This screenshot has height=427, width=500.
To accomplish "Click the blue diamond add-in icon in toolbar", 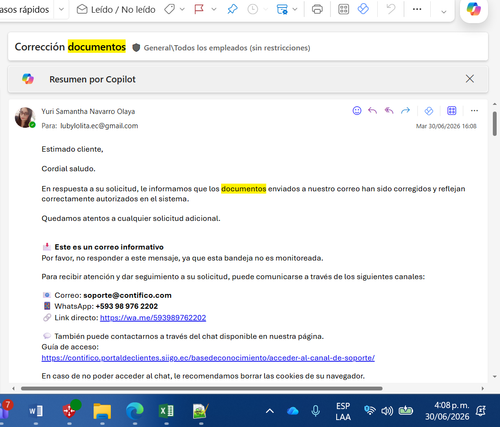I will point(363,9).
